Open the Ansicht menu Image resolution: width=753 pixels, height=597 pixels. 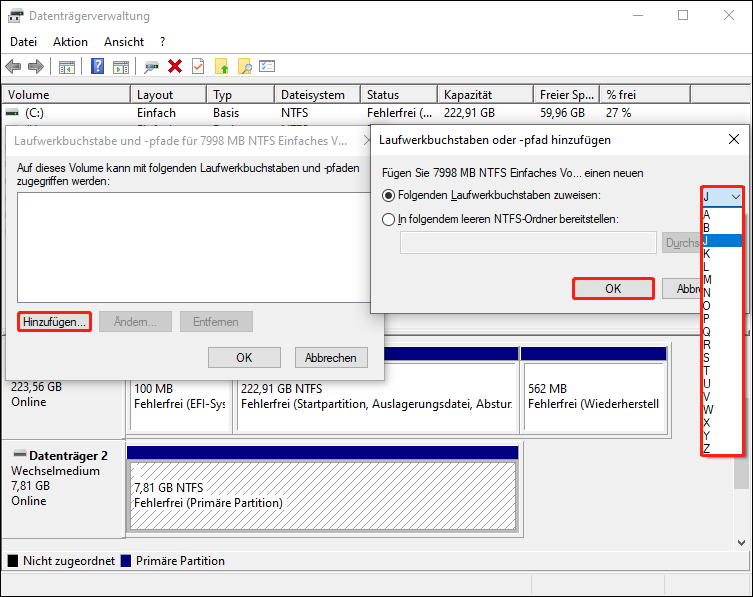tap(124, 42)
